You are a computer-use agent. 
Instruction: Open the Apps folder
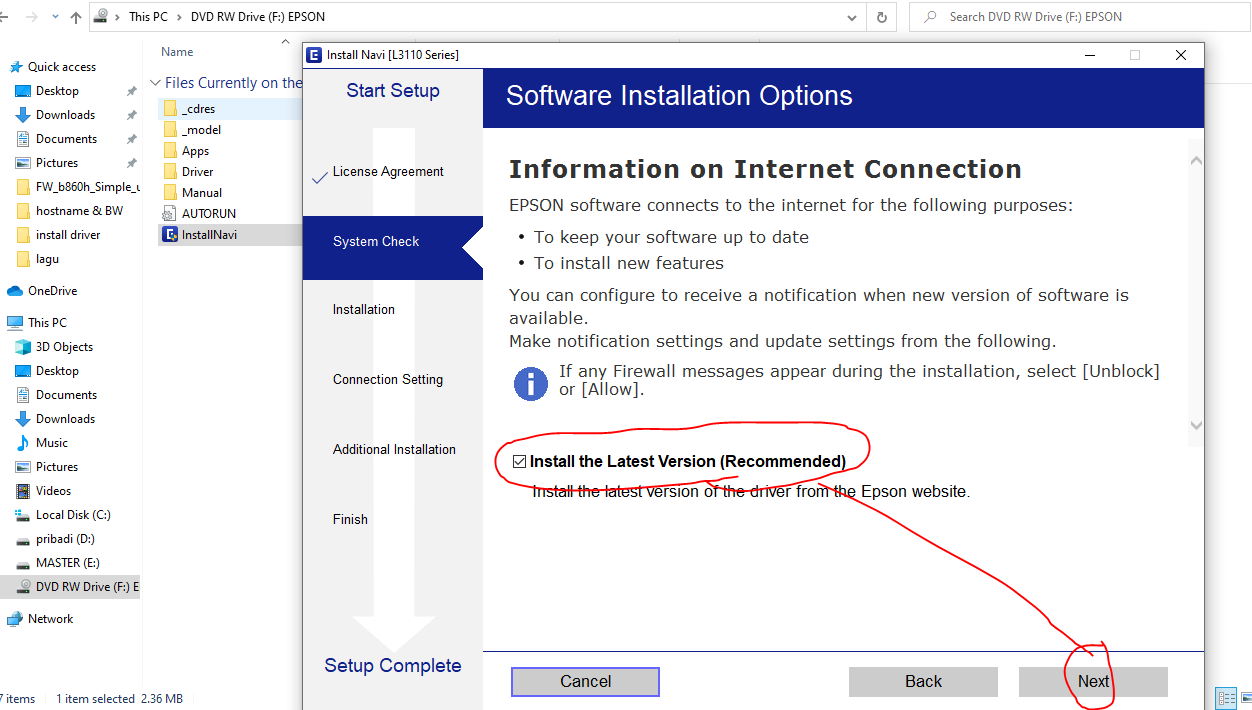195,151
